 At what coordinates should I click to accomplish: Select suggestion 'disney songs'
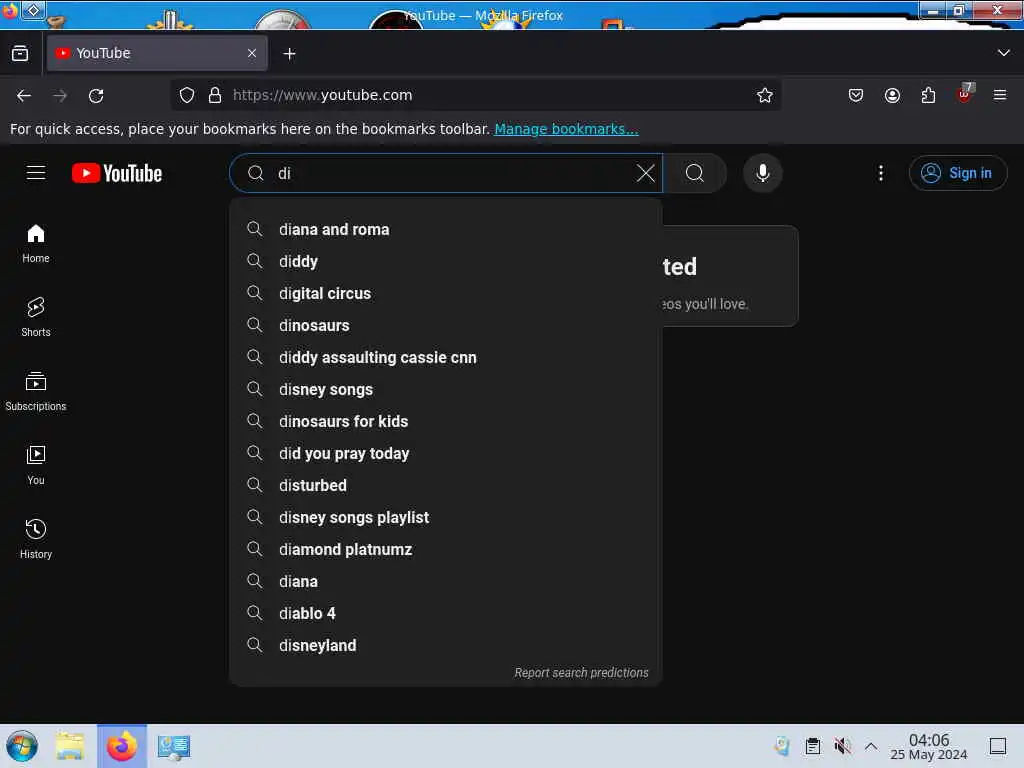pyautogui.click(x=446, y=389)
